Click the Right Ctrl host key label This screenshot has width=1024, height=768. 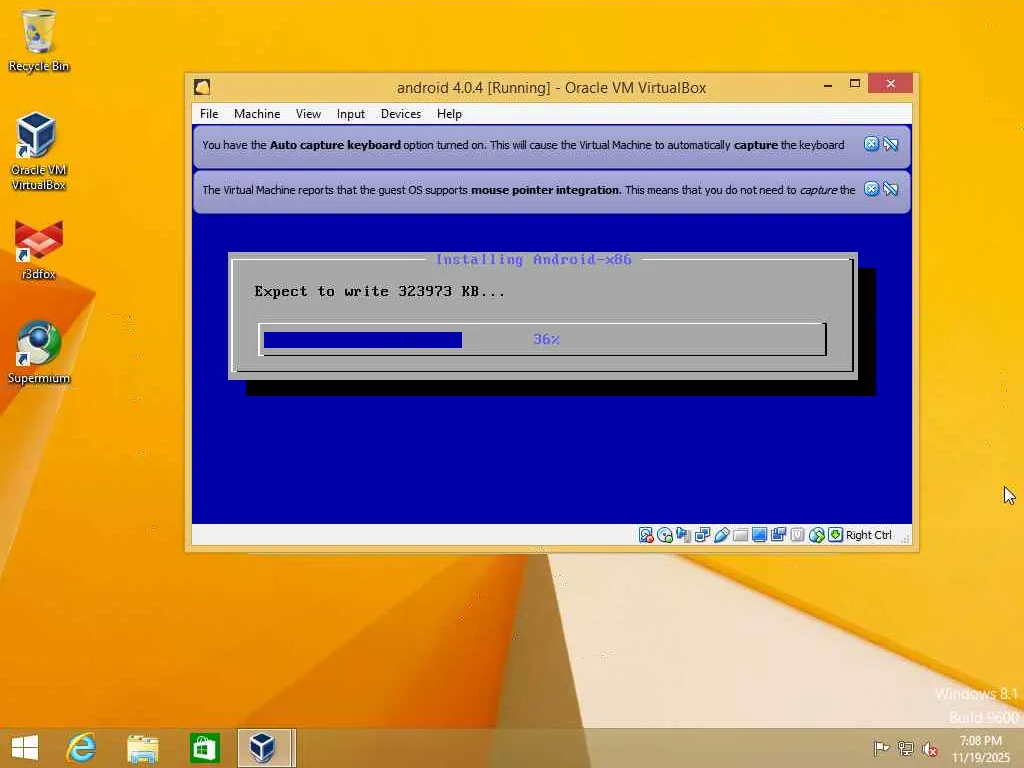[869, 536]
